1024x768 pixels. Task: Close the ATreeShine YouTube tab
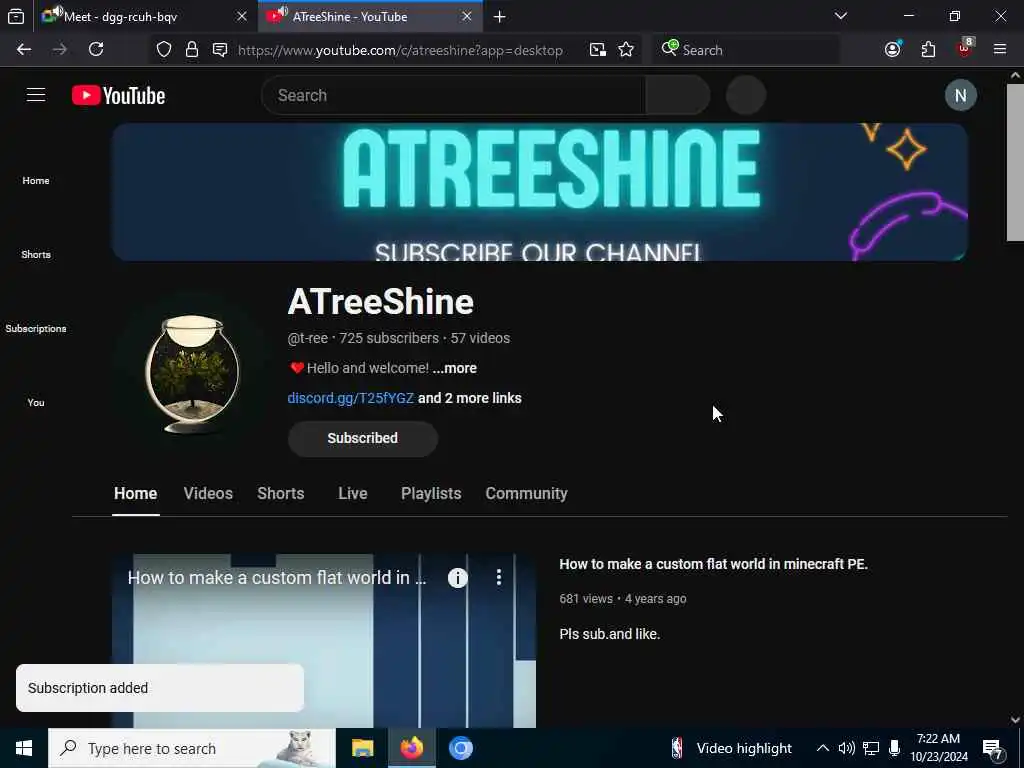(x=467, y=17)
